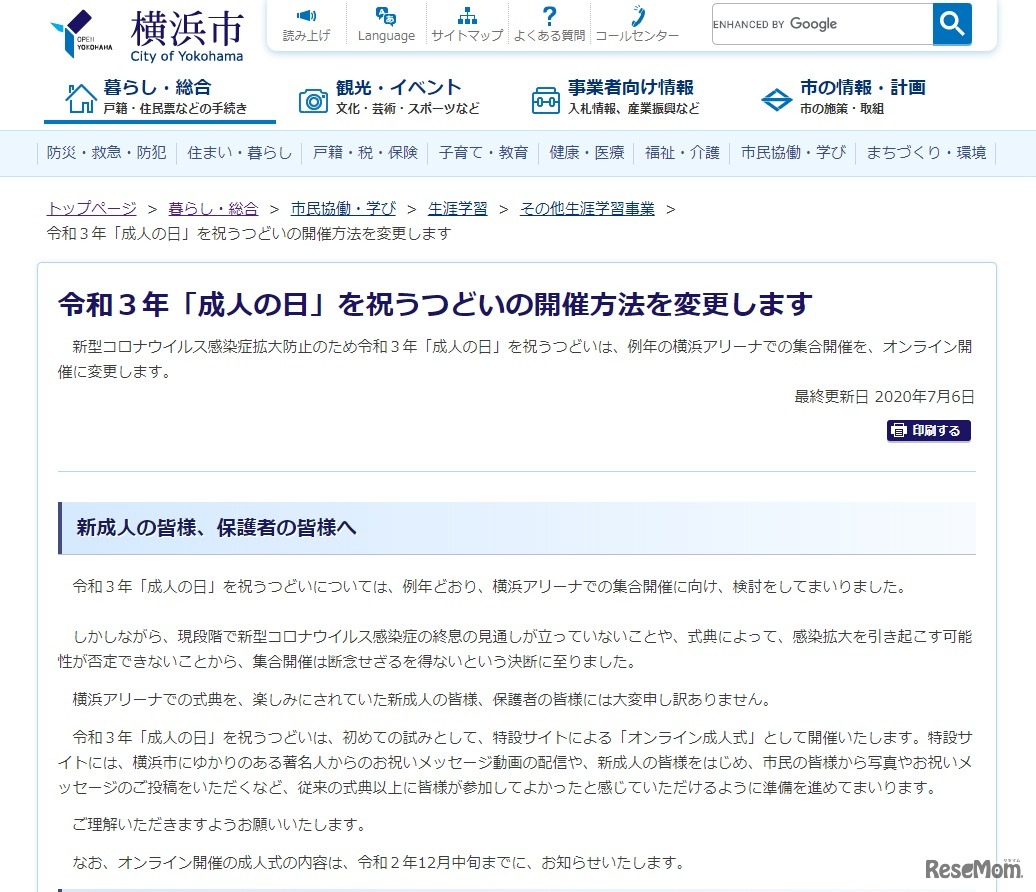Open よくある質問 question mark icon
1036x892 pixels.
549,15
